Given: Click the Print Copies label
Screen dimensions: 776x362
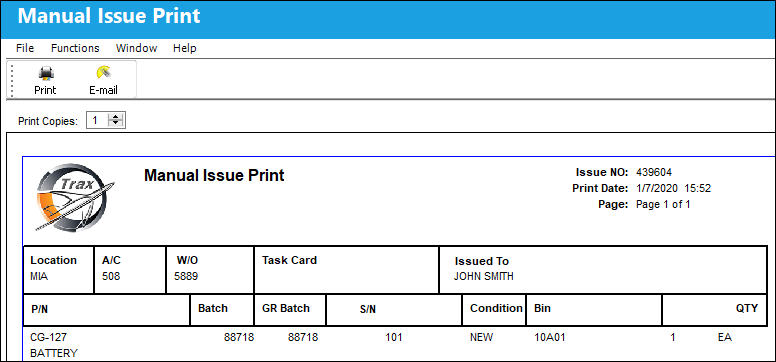Looking at the screenshot, I should 48,121.
